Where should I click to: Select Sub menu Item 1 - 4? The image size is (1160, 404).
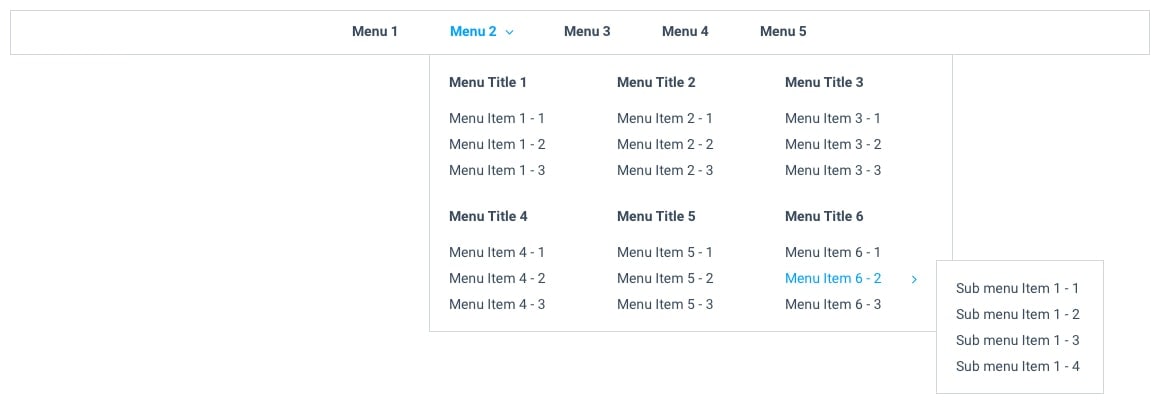coord(1017,366)
